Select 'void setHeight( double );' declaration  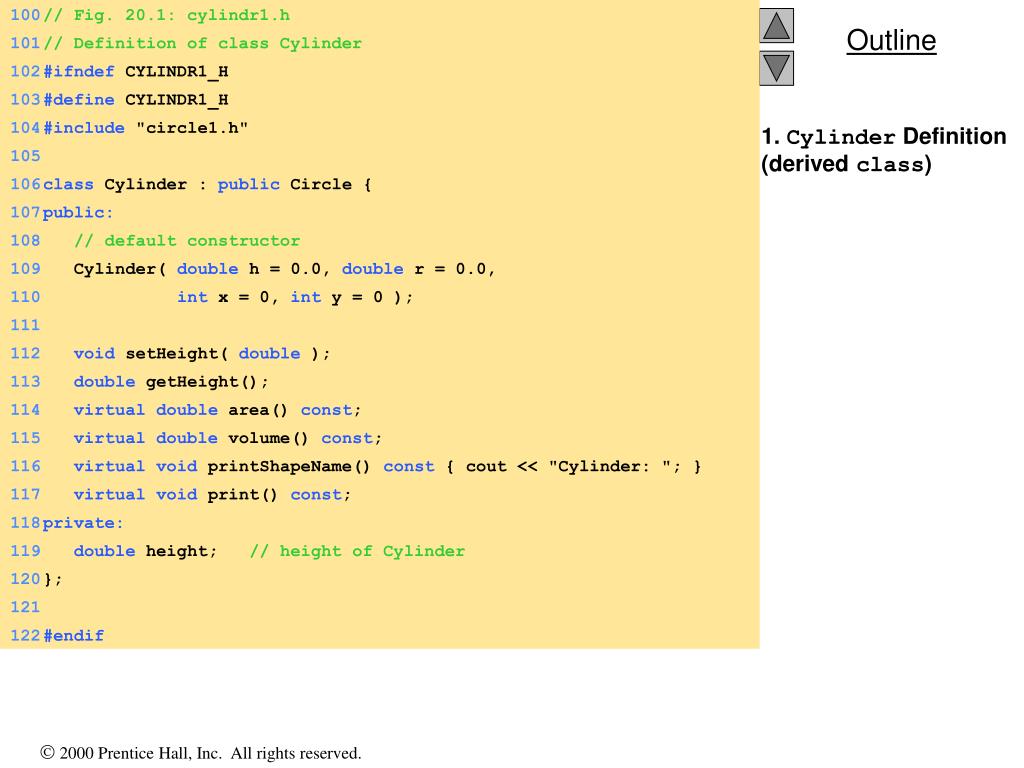[202, 353]
